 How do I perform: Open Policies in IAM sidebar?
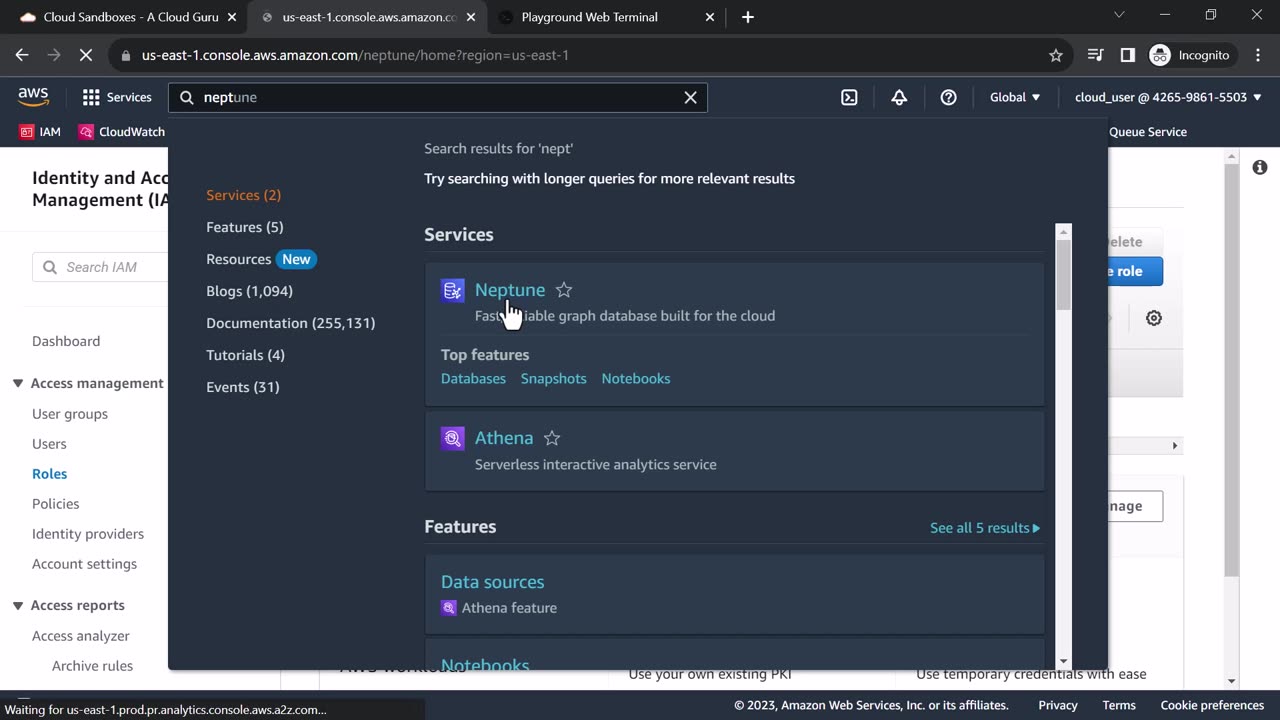(x=56, y=504)
